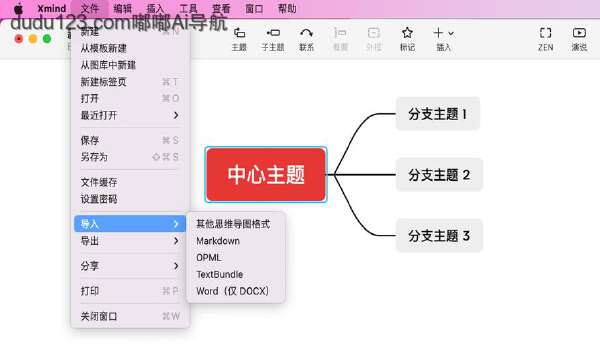The width and height of the screenshot is (600, 360).
Task: Expand the 分享 (Share) submenu
Action: click(x=130, y=266)
